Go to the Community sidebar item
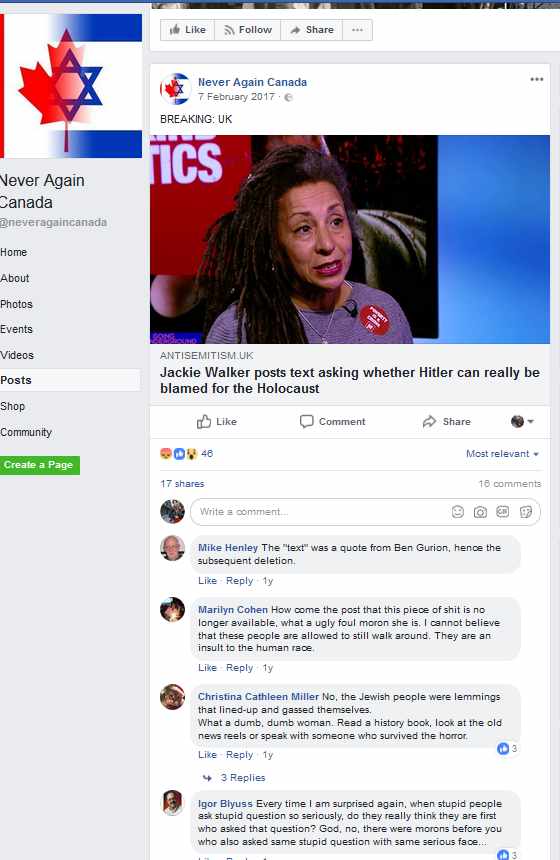 [26, 432]
